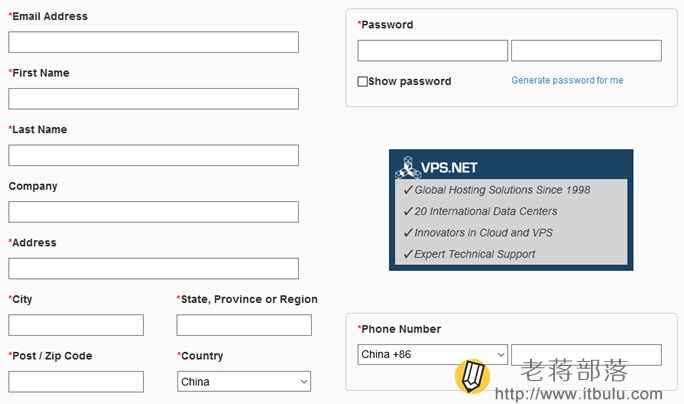Click the Post / Zip Code field
684x404 pixels.
(76, 382)
